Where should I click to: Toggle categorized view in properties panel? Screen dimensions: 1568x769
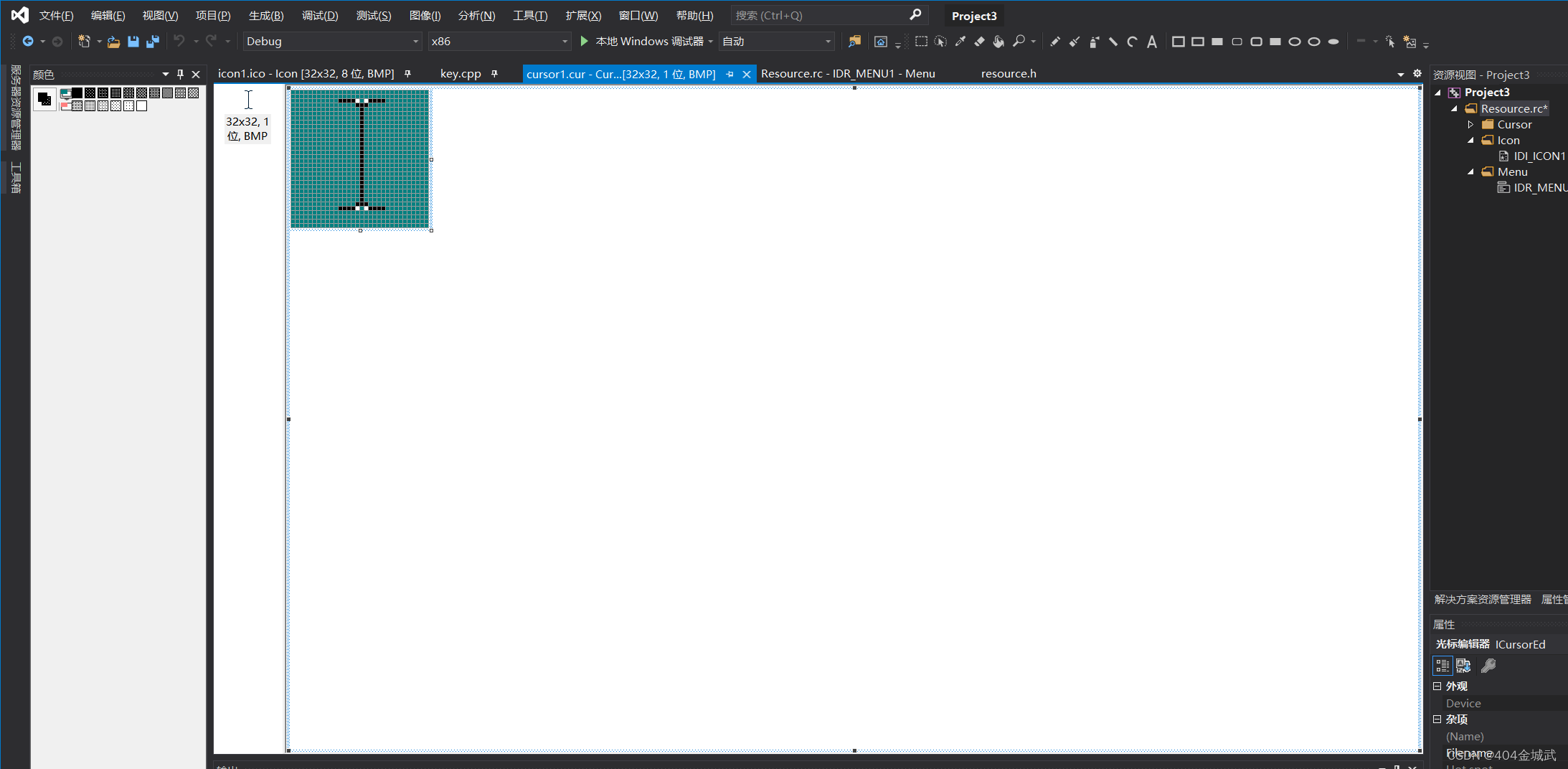[x=1442, y=666]
